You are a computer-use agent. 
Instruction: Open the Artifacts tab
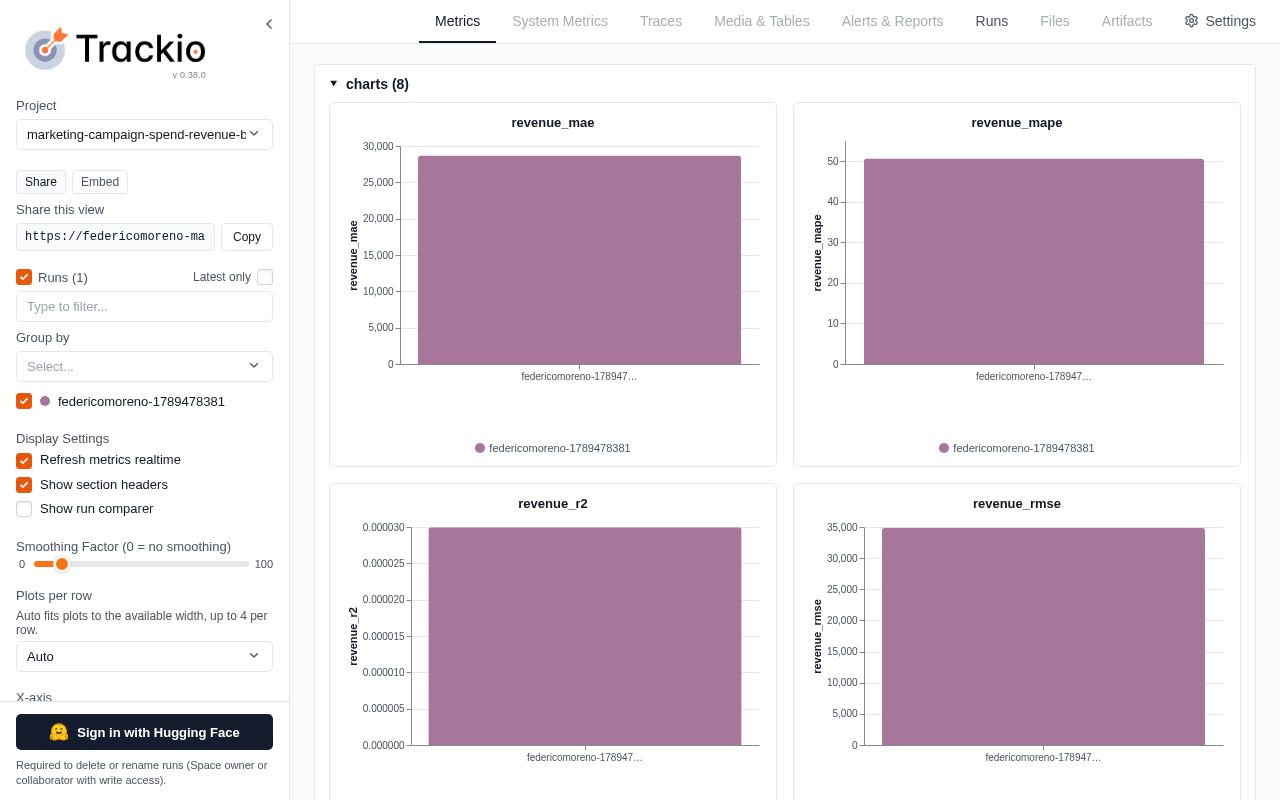coord(1127,21)
